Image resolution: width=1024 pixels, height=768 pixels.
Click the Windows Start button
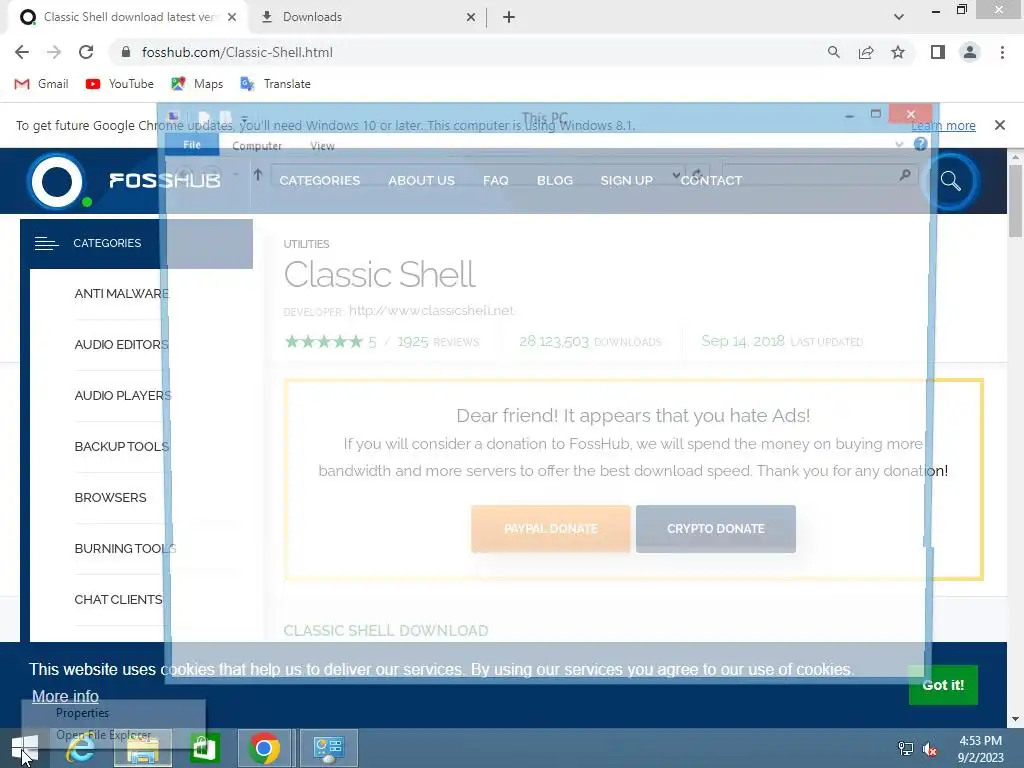(x=25, y=748)
